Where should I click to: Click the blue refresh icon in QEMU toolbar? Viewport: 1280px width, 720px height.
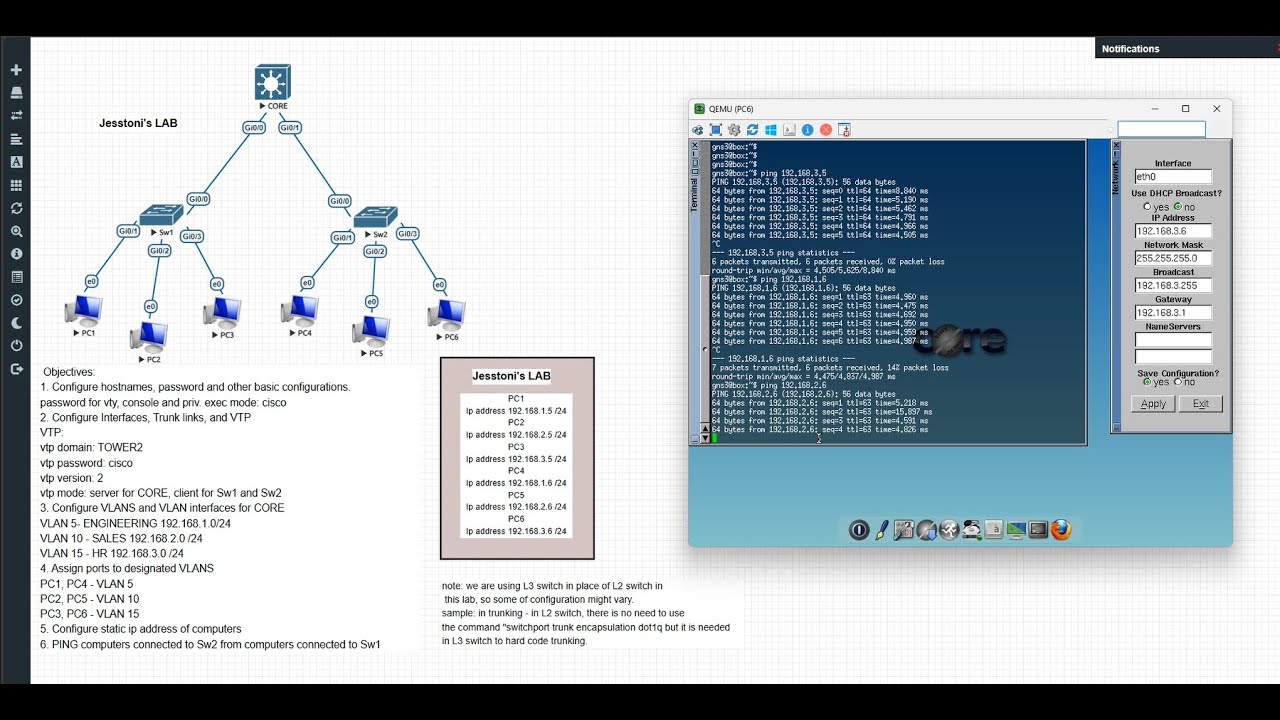click(752, 130)
